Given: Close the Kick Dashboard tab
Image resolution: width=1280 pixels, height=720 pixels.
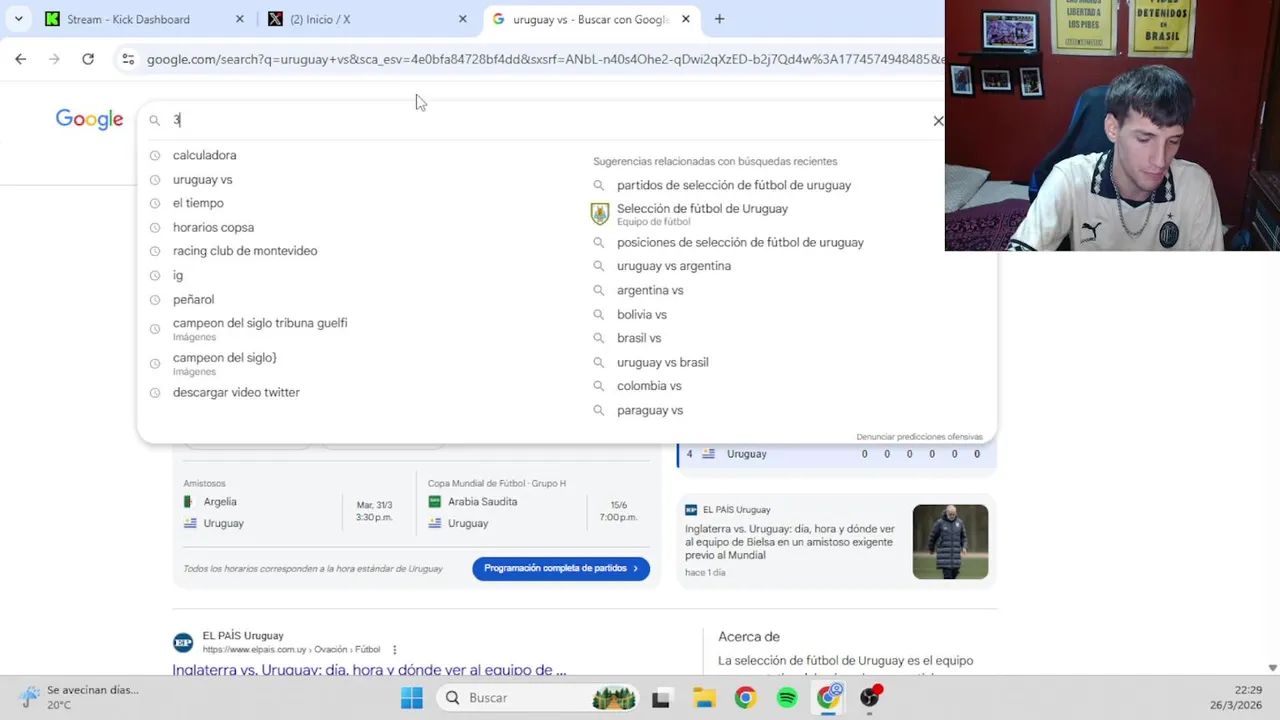Looking at the screenshot, I should (239, 19).
